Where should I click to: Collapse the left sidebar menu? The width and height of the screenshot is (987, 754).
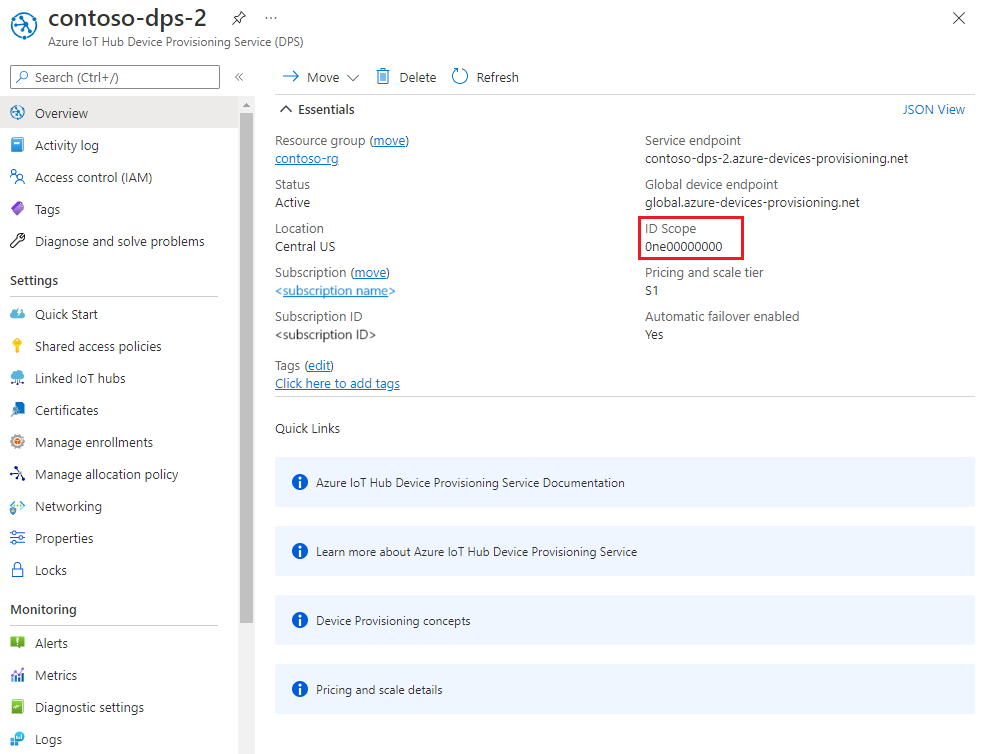[x=239, y=77]
